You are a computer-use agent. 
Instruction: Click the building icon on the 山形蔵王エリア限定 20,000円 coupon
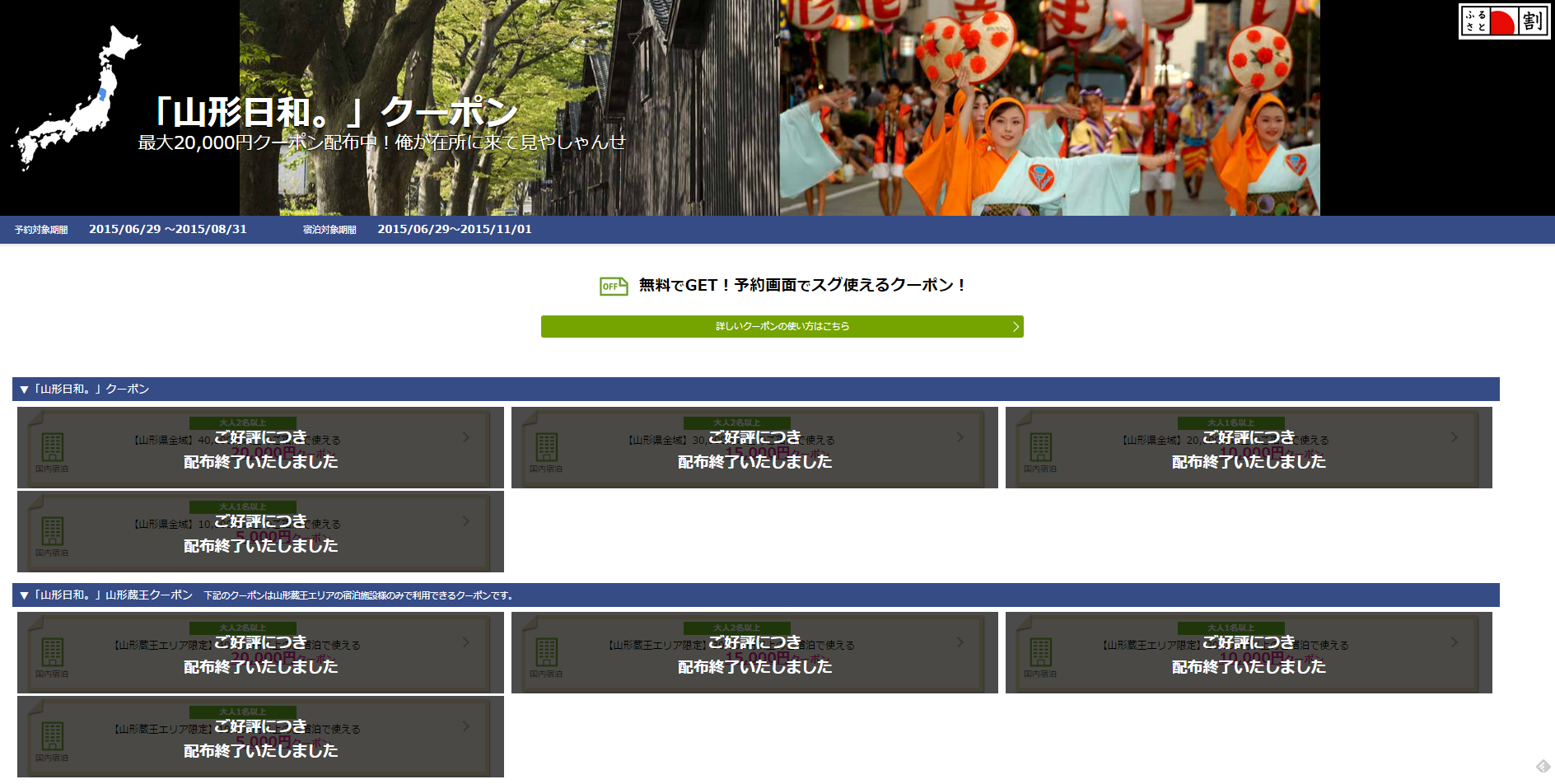53,653
